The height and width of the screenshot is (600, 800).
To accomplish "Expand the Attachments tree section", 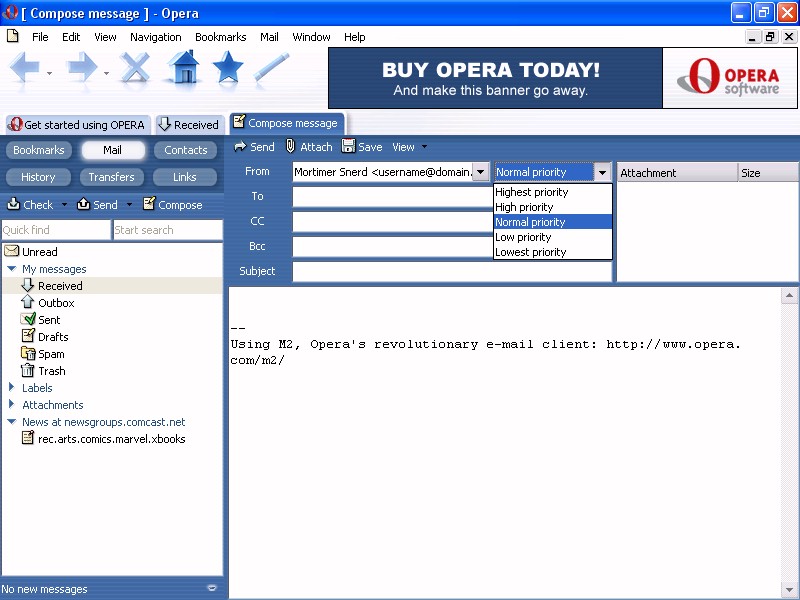I will pyautogui.click(x=11, y=405).
